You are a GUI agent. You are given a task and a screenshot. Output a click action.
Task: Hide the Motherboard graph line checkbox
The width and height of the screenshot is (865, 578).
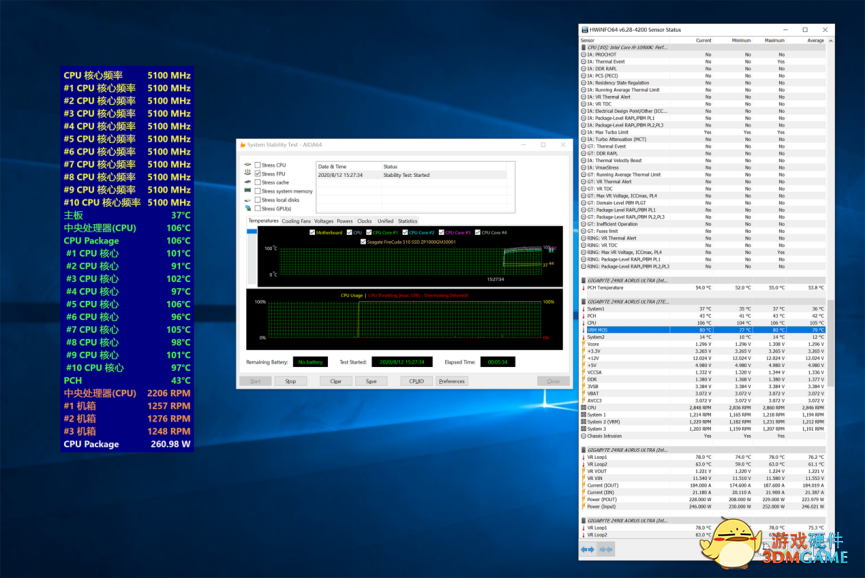(313, 233)
